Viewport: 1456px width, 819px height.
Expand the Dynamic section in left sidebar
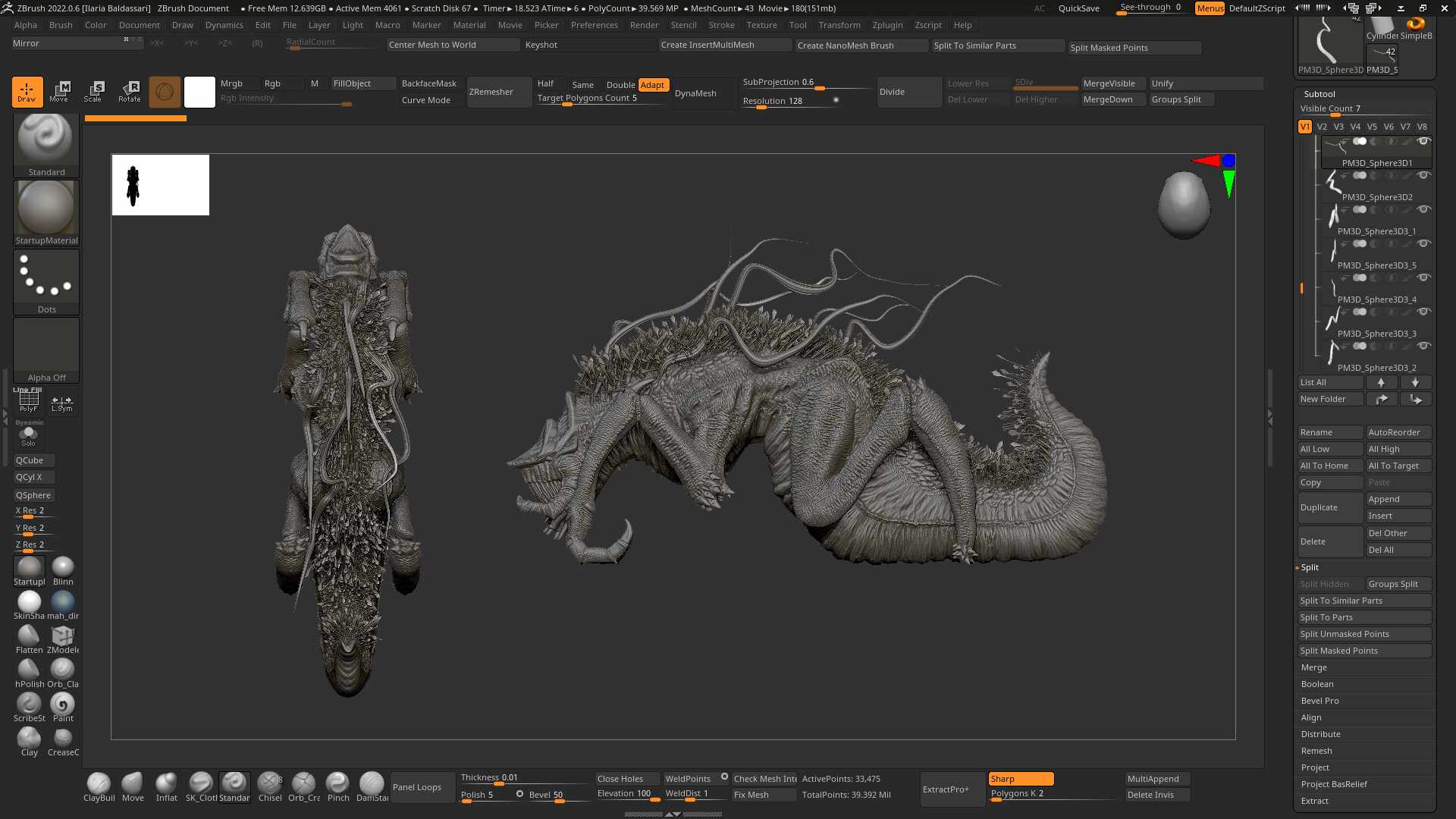pyautogui.click(x=29, y=423)
